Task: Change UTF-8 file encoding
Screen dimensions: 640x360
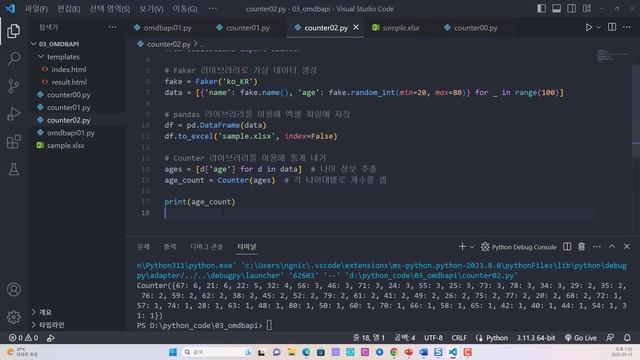Action: click(433, 338)
